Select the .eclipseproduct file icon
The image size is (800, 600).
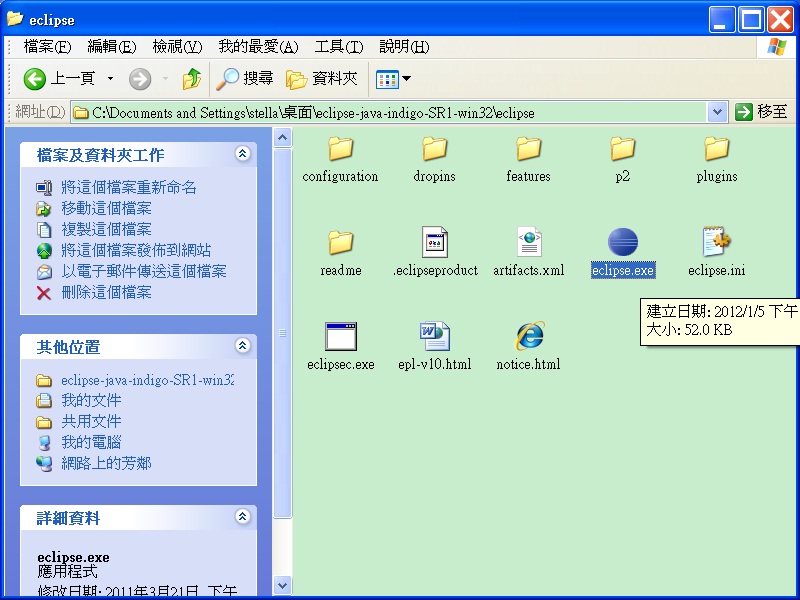click(435, 242)
